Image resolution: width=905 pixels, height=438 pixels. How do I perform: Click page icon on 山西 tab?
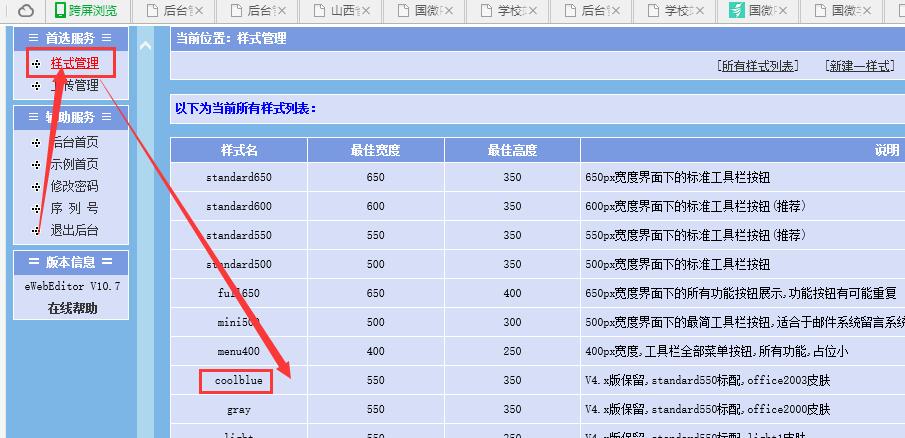pyautogui.click(x=320, y=11)
